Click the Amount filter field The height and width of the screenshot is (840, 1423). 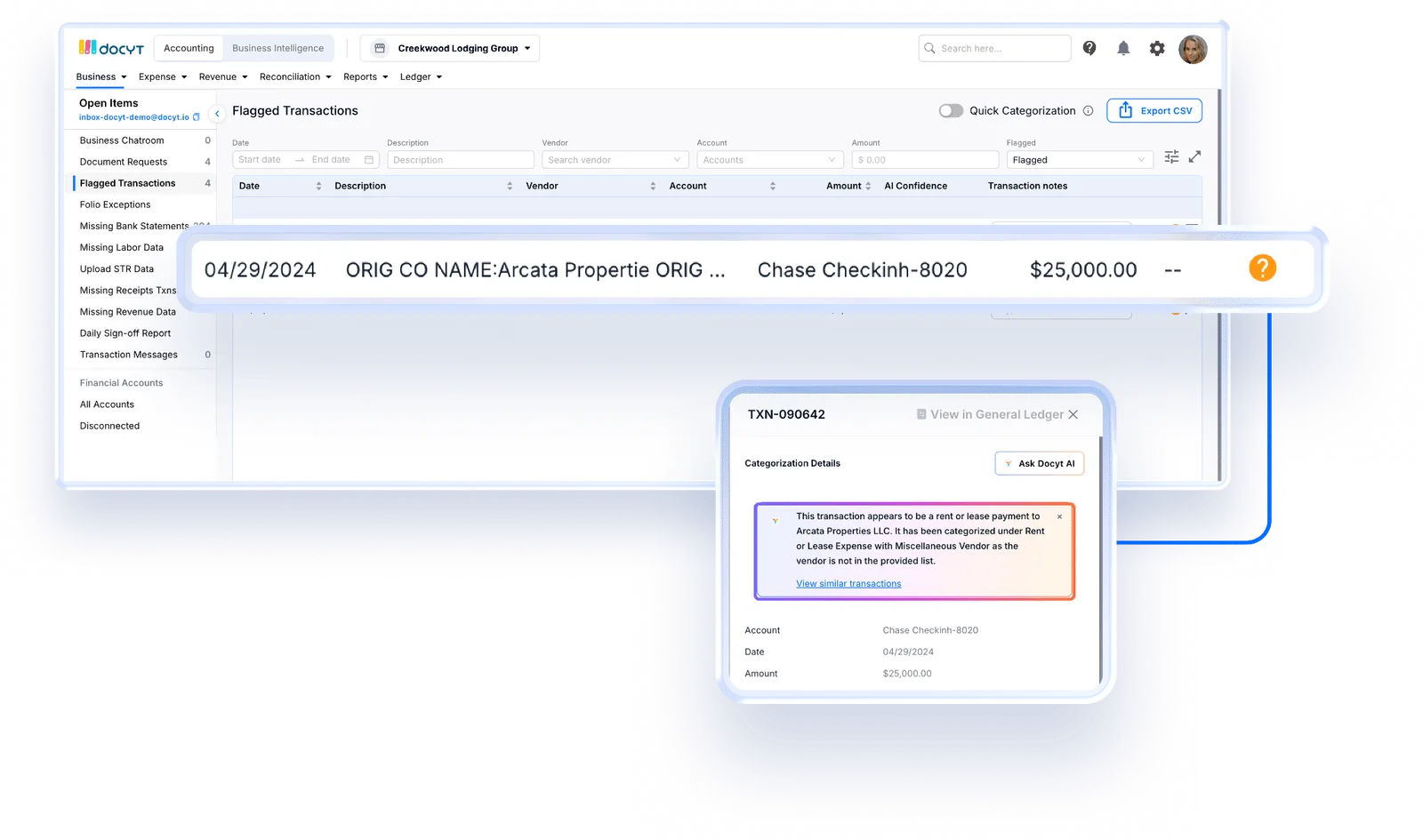pos(925,160)
